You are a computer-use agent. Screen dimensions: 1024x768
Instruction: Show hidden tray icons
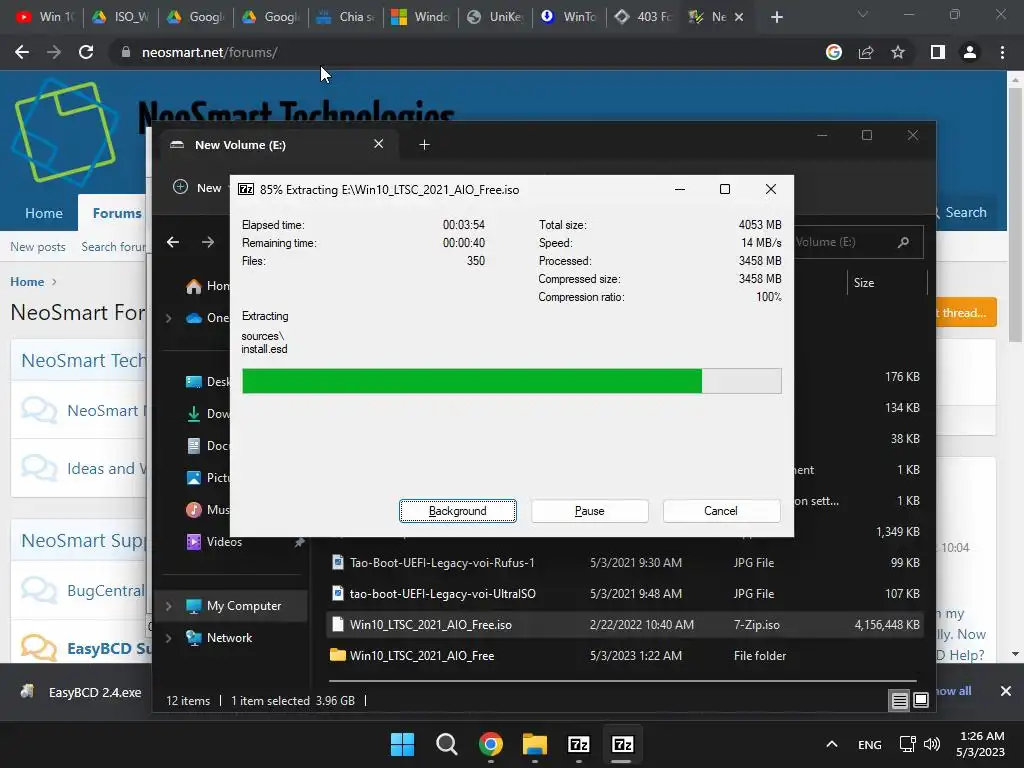coord(831,744)
